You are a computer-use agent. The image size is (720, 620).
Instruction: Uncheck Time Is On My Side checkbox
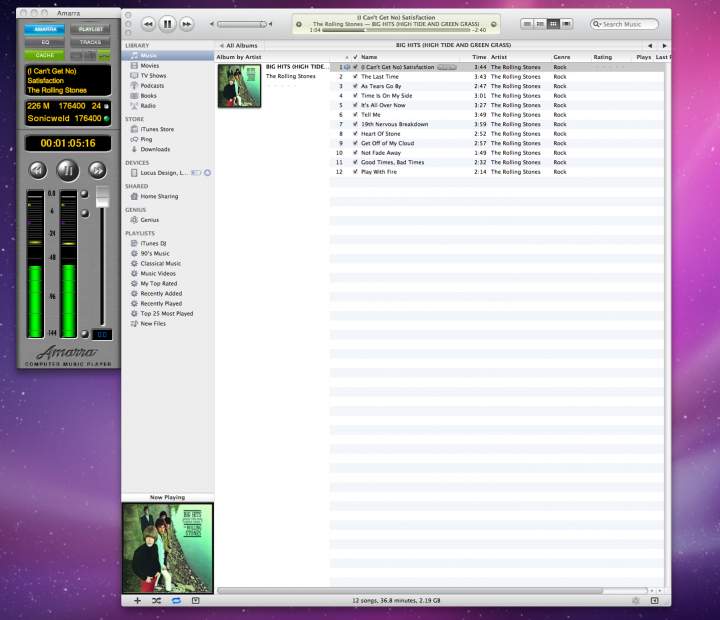point(355,96)
